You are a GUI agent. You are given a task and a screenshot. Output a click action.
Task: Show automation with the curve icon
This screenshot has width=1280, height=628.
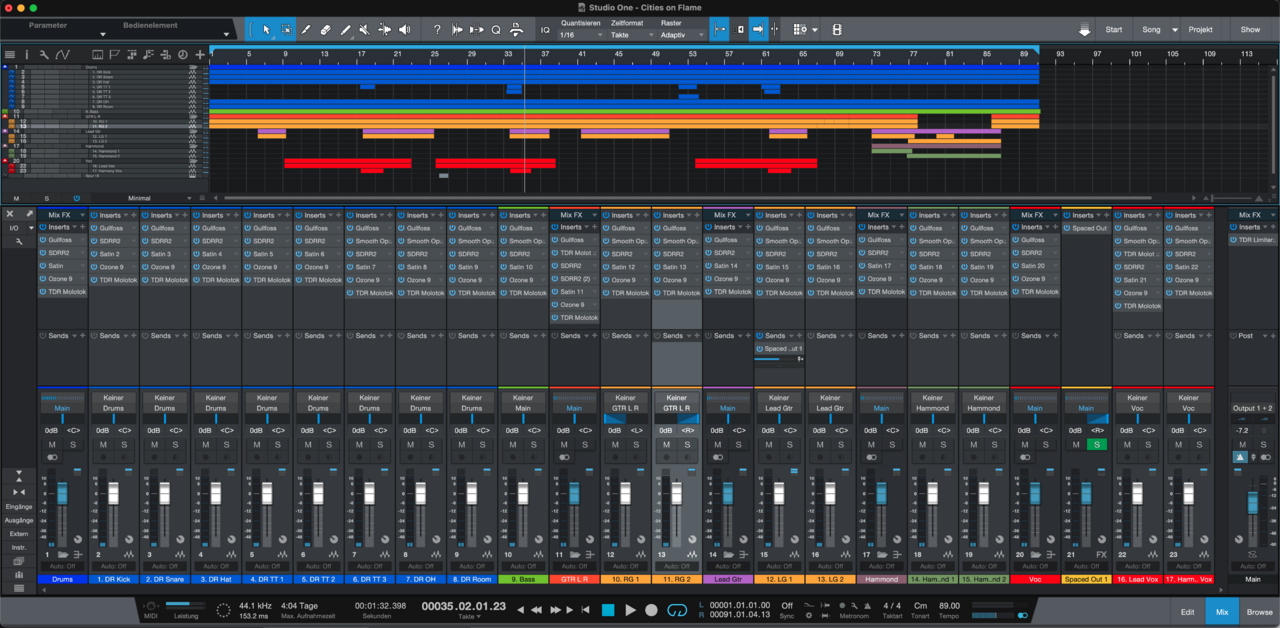point(62,54)
